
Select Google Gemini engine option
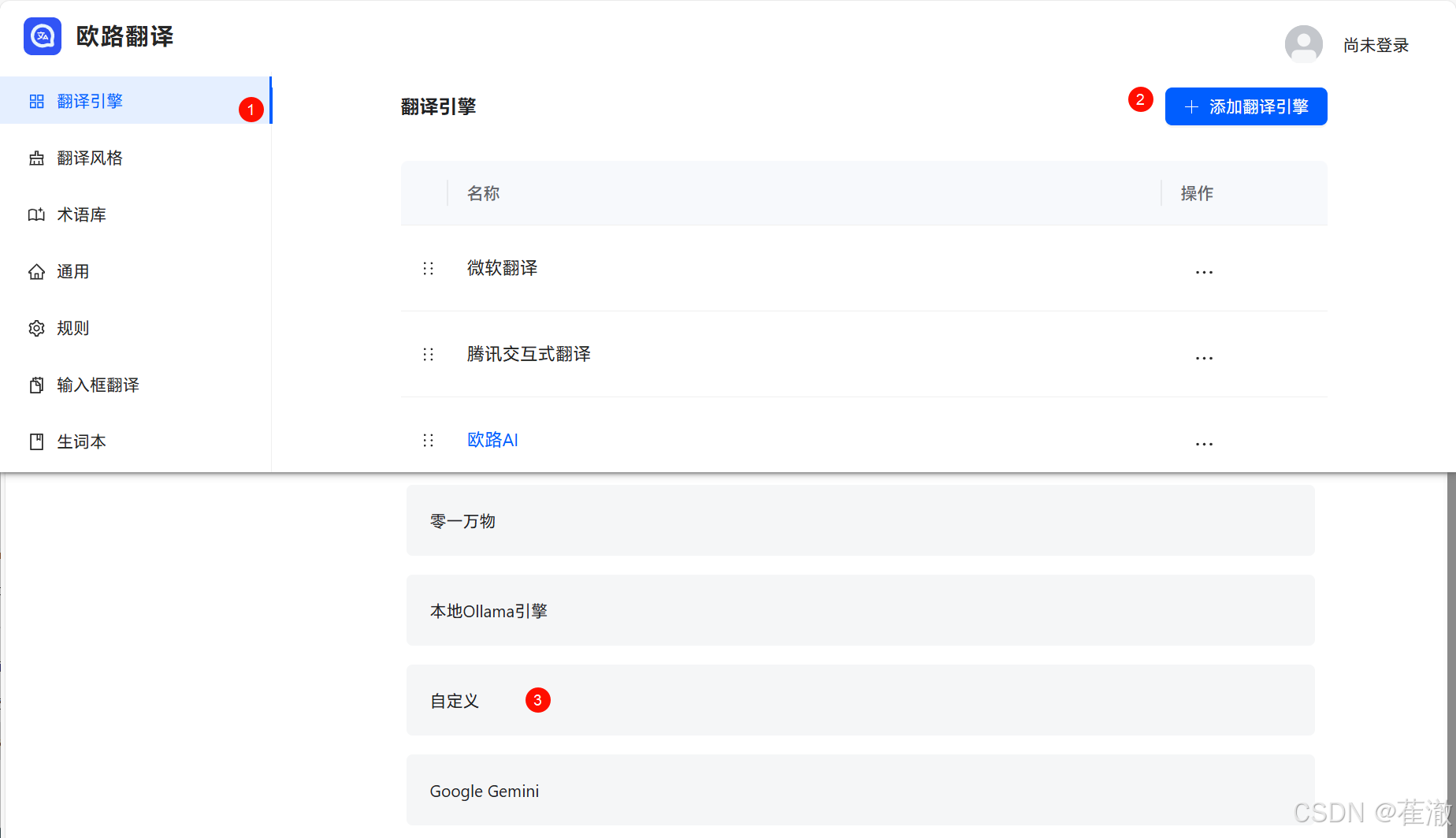click(860, 790)
